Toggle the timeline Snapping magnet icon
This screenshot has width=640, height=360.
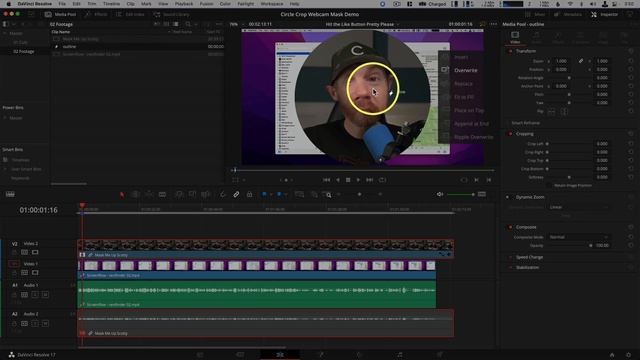[x=222, y=195]
